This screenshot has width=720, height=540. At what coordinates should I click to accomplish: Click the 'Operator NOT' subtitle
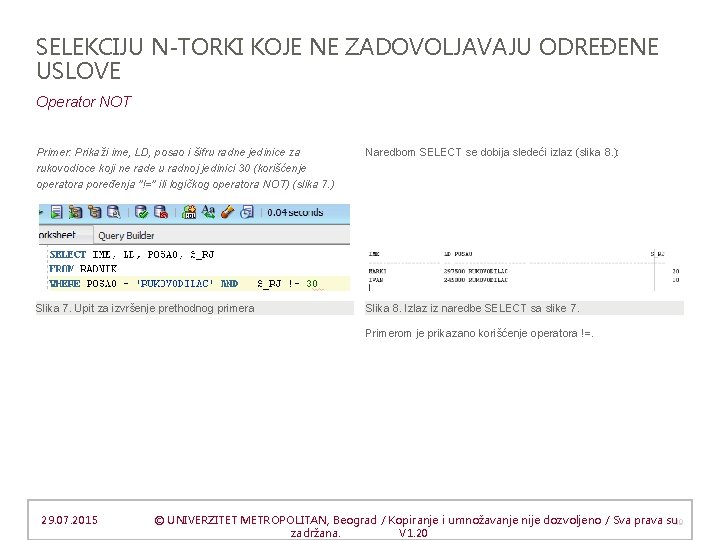[x=84, y=101]
